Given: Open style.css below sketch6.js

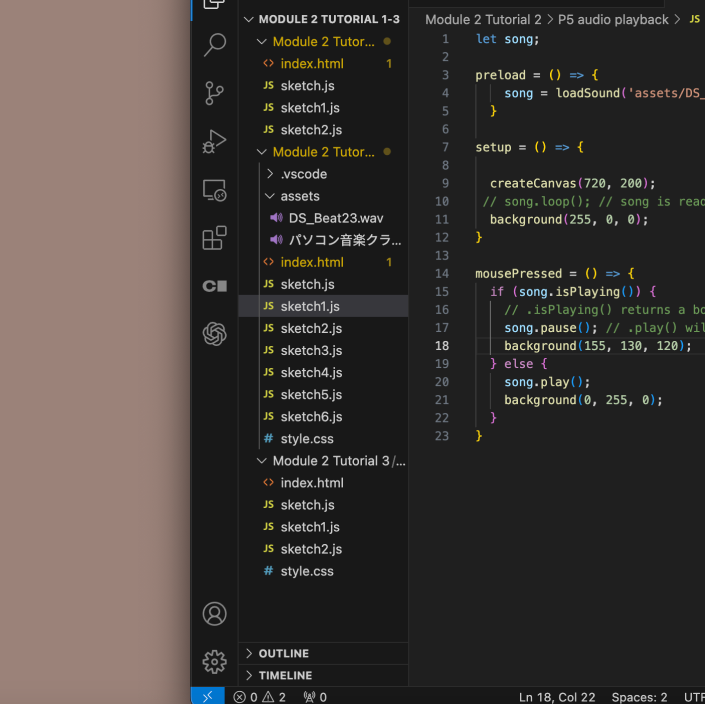Looking at the screenshot, I should click(x=323, y=438).
